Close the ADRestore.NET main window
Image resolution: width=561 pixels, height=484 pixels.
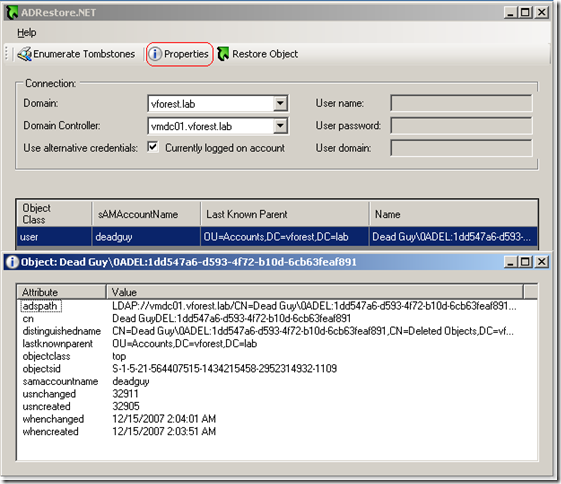point(542,13)
